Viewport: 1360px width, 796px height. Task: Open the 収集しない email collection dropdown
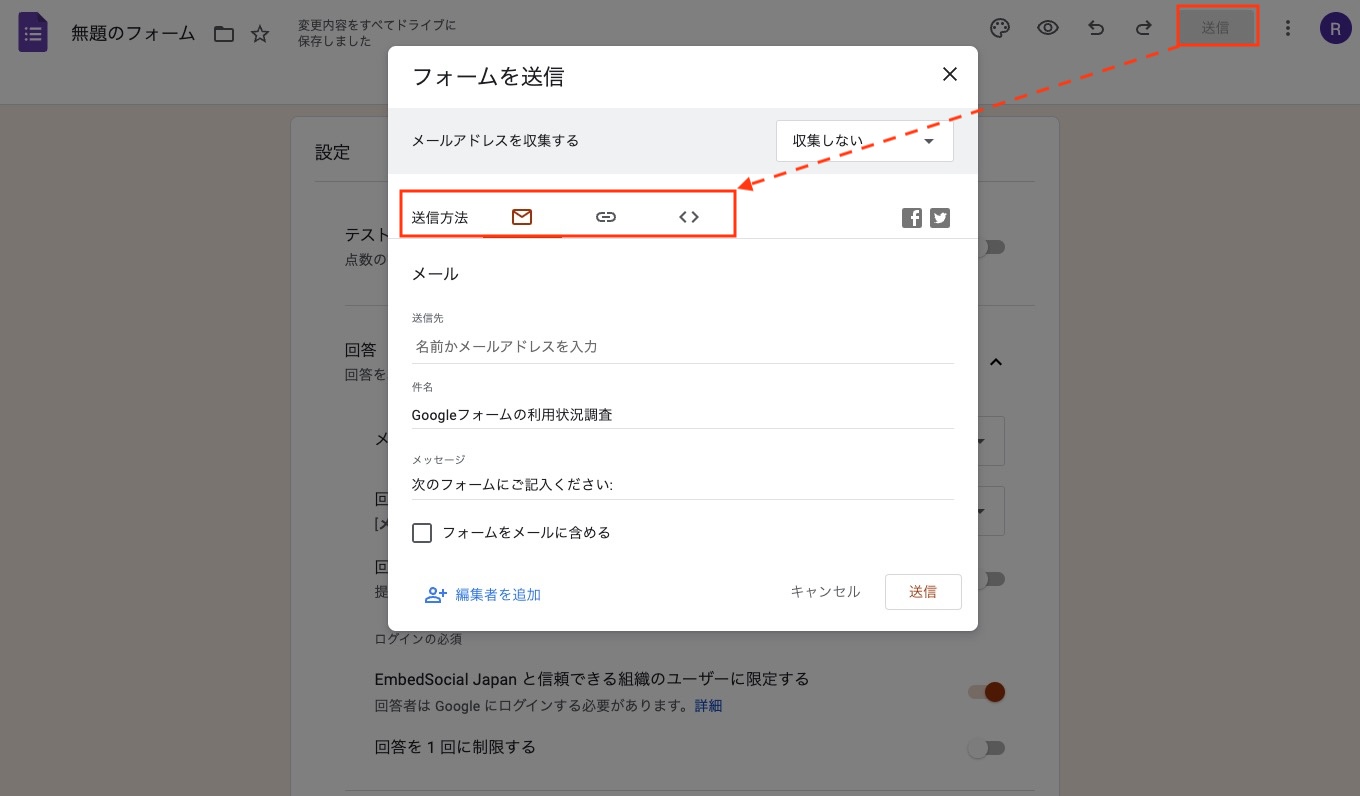(865, 141)
